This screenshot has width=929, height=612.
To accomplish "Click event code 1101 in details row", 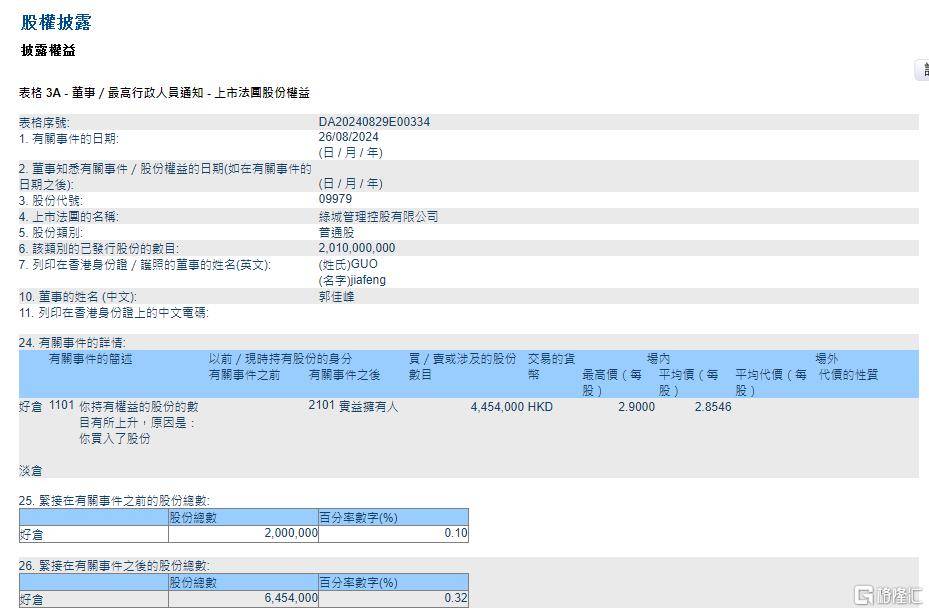I will [62, 405].
